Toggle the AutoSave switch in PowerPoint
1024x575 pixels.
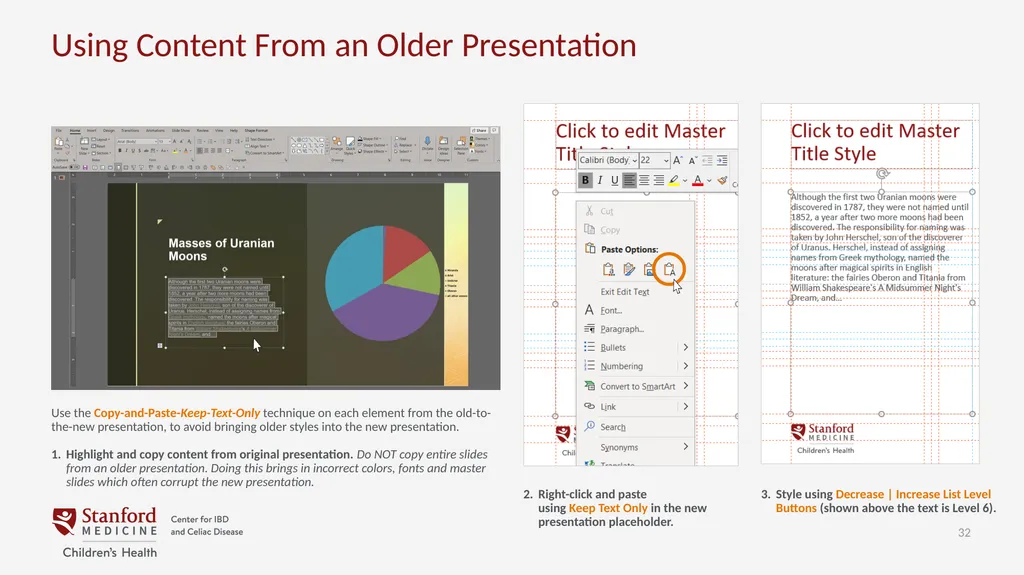click(73, 167)
